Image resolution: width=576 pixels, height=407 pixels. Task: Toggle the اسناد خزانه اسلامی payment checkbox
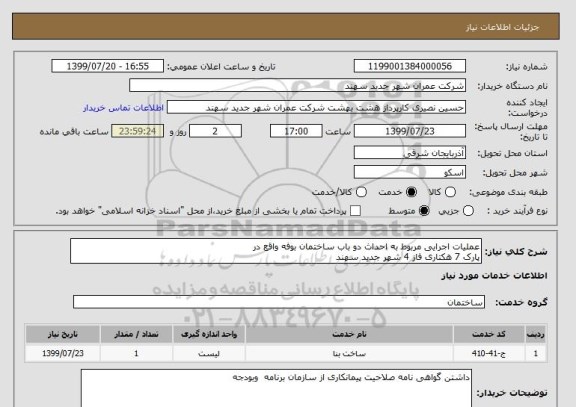355,211
